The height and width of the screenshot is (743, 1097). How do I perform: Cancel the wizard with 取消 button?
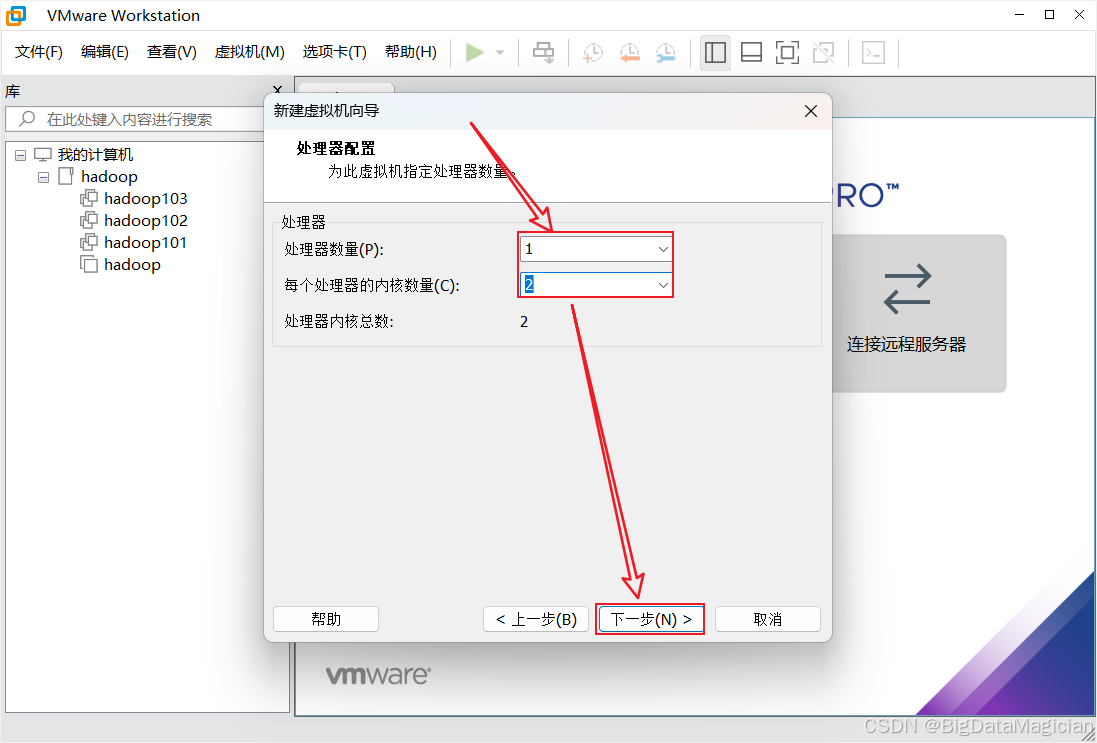pos(767,619)
